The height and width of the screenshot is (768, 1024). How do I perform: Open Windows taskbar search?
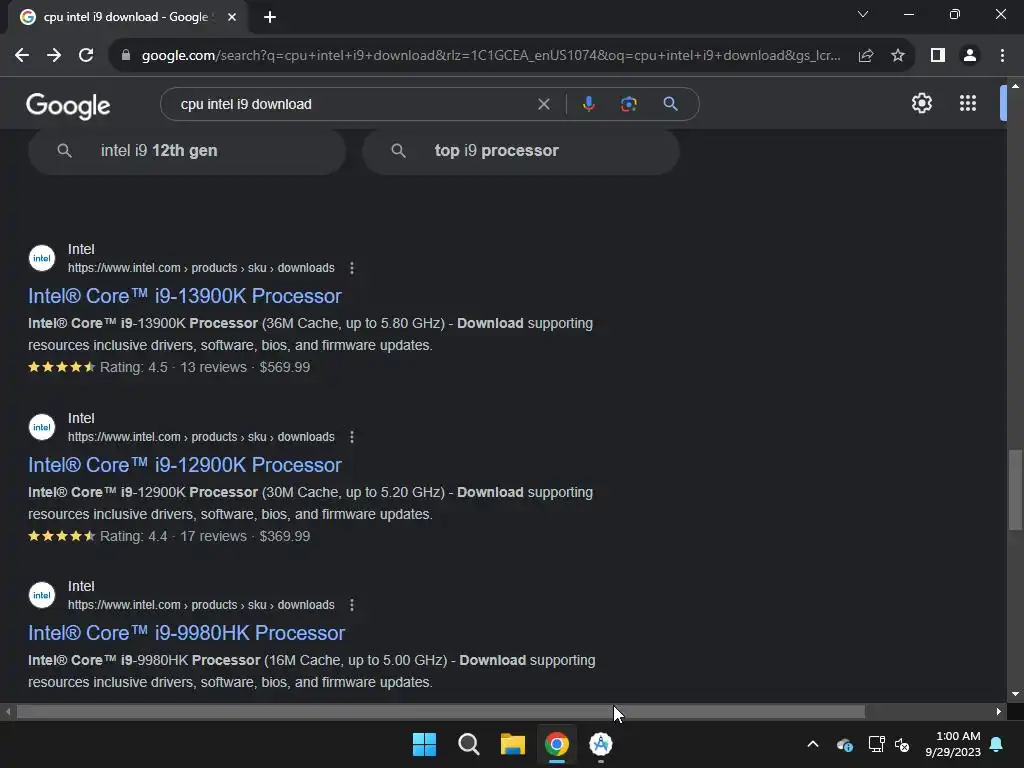click(469, 744)
